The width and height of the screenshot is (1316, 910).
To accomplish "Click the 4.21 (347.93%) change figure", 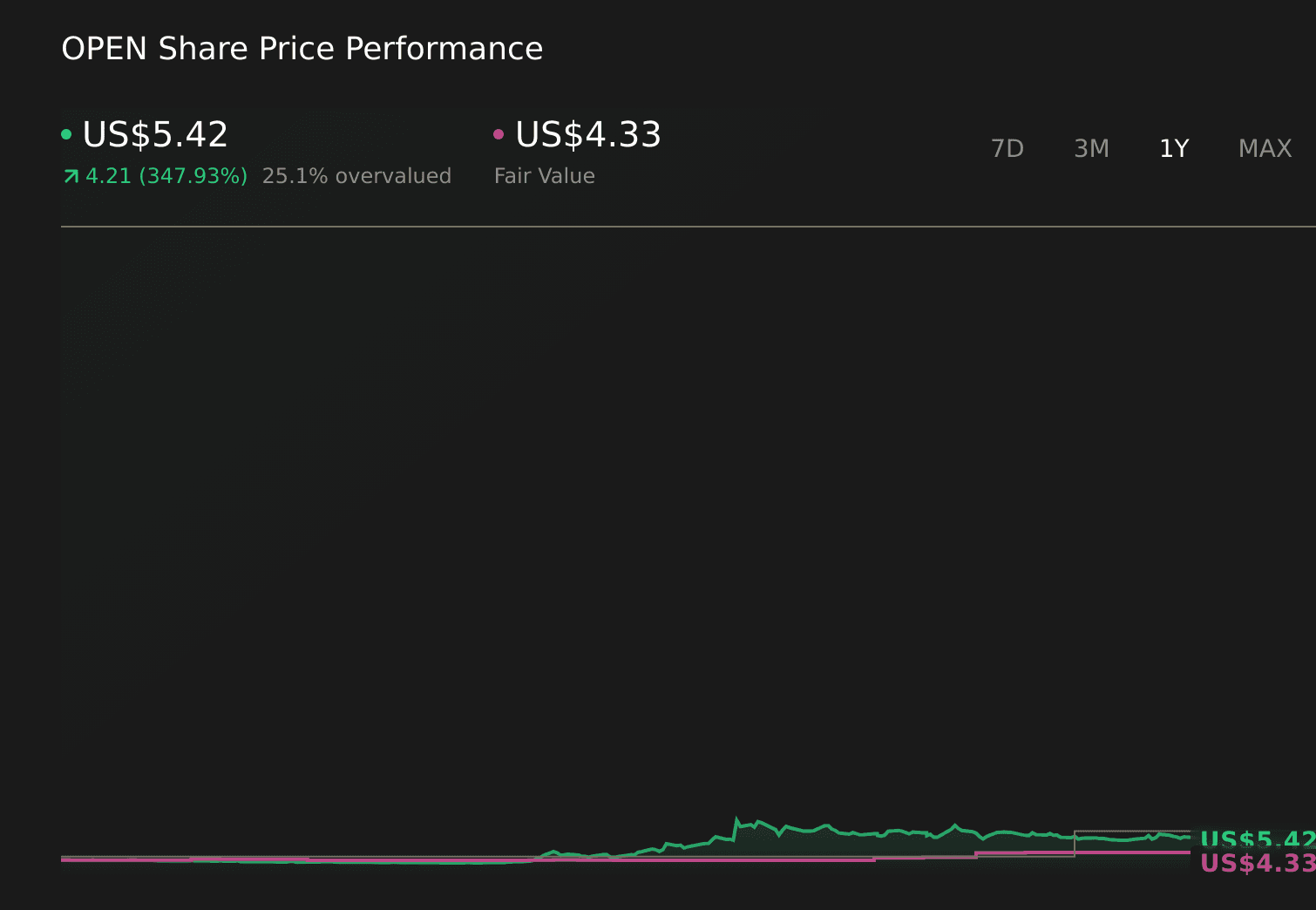I will 166,176.
